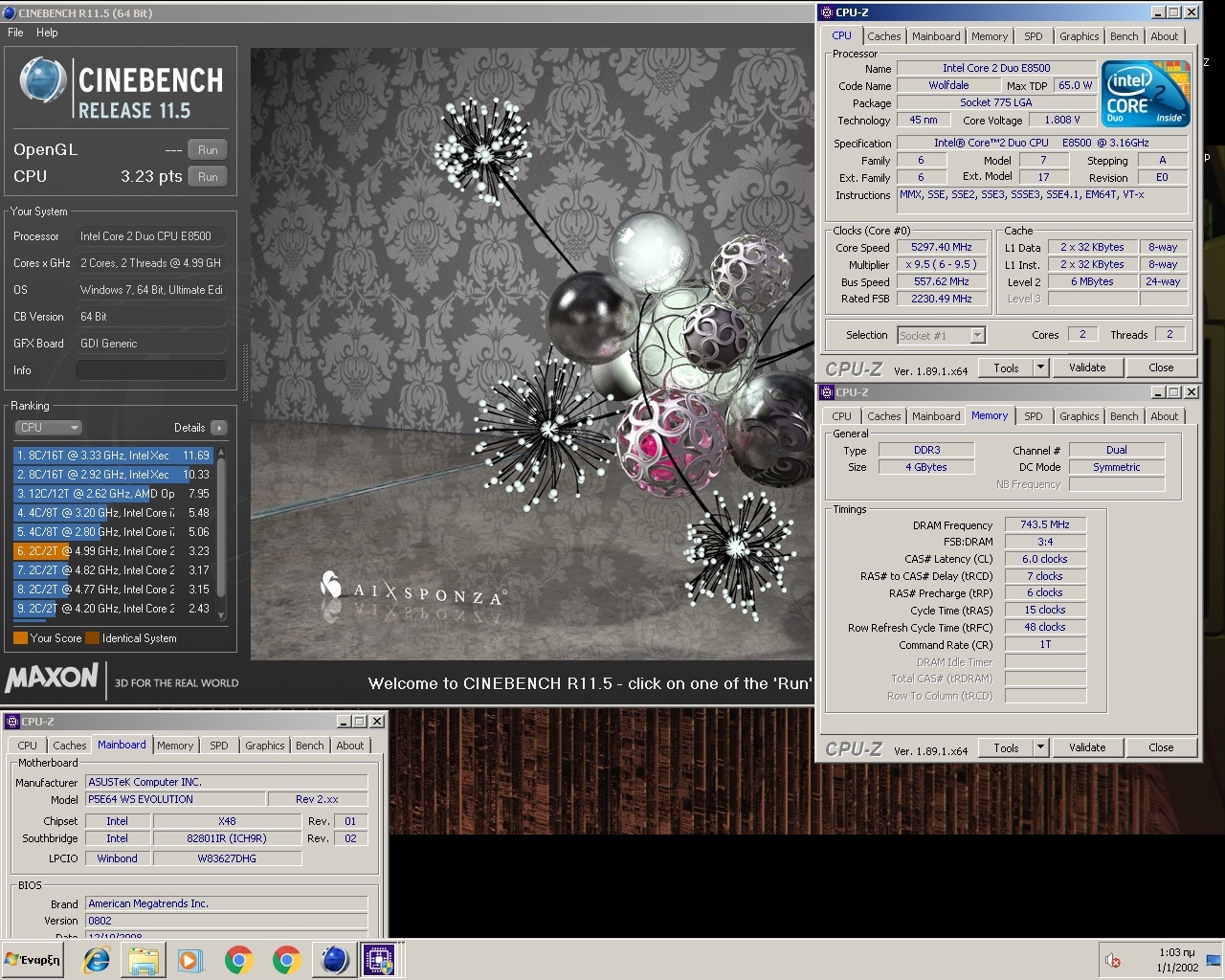
Task: Open the Socket #1 selection dropdown
Action: [x=942, y=335]
